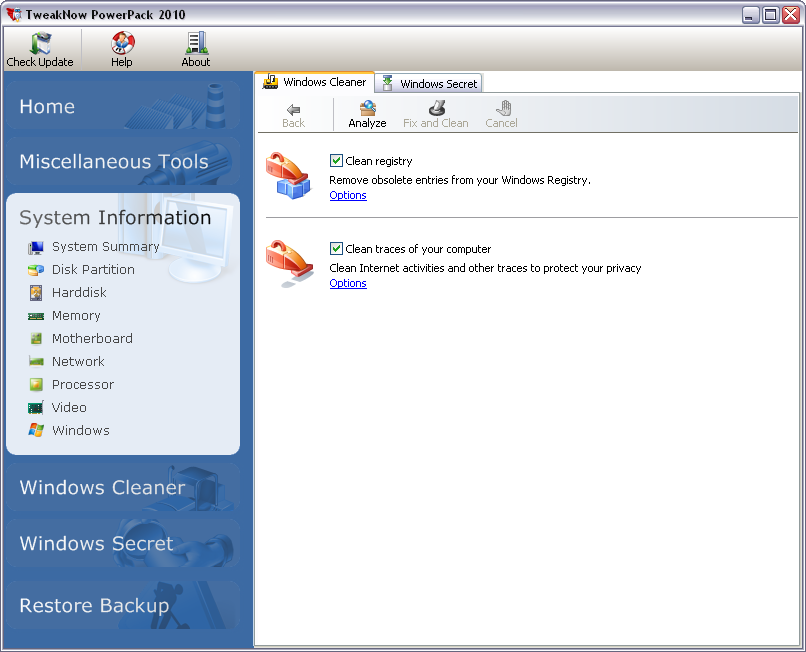Viewport: 806px width, 652px height.
Task: Click the Harddisk icon in sidebar
Action: pyautogui.click(x=36, y=293)
